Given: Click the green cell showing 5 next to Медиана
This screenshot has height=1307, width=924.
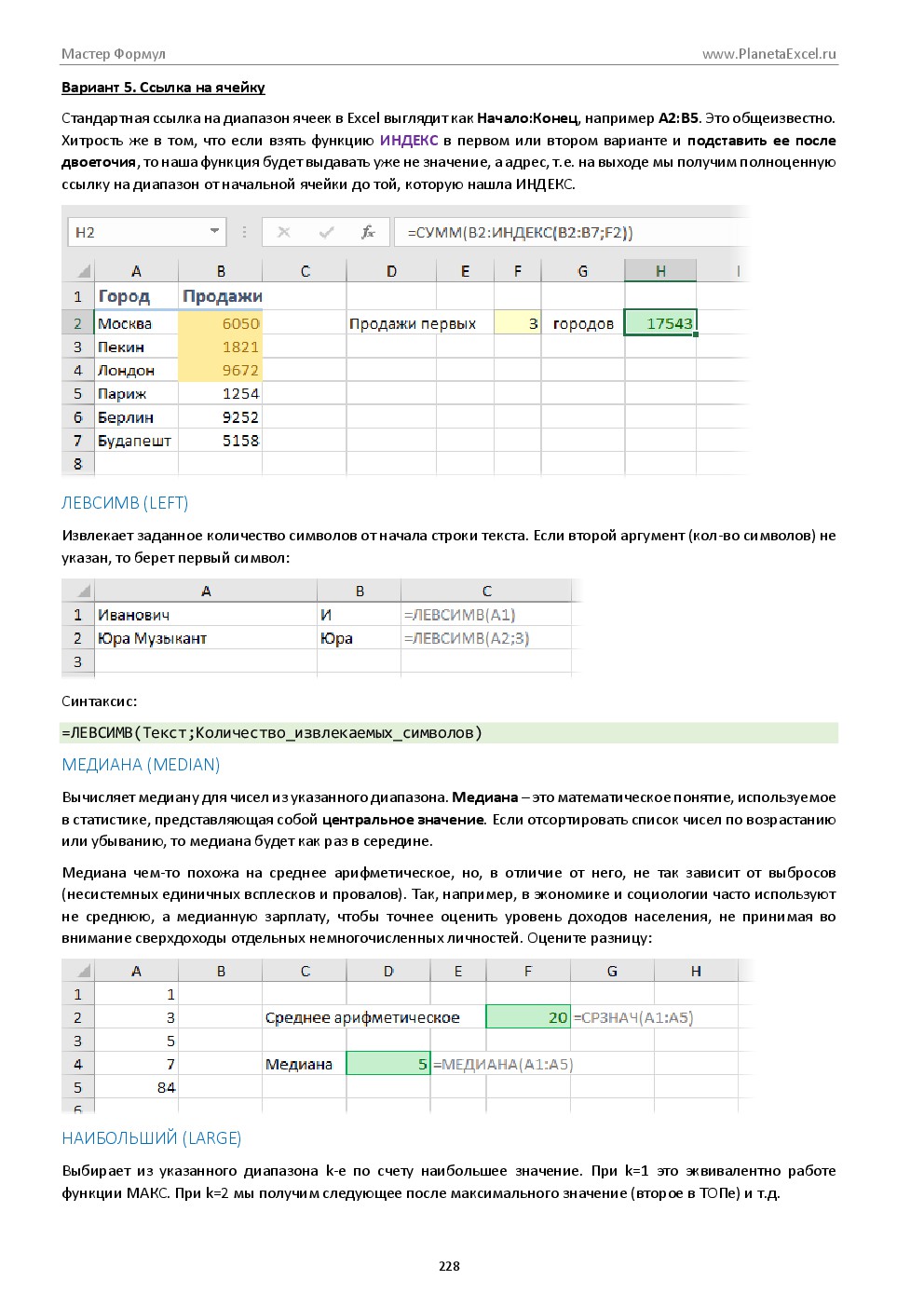Looking at the screenshot, I should (388, 1064).
